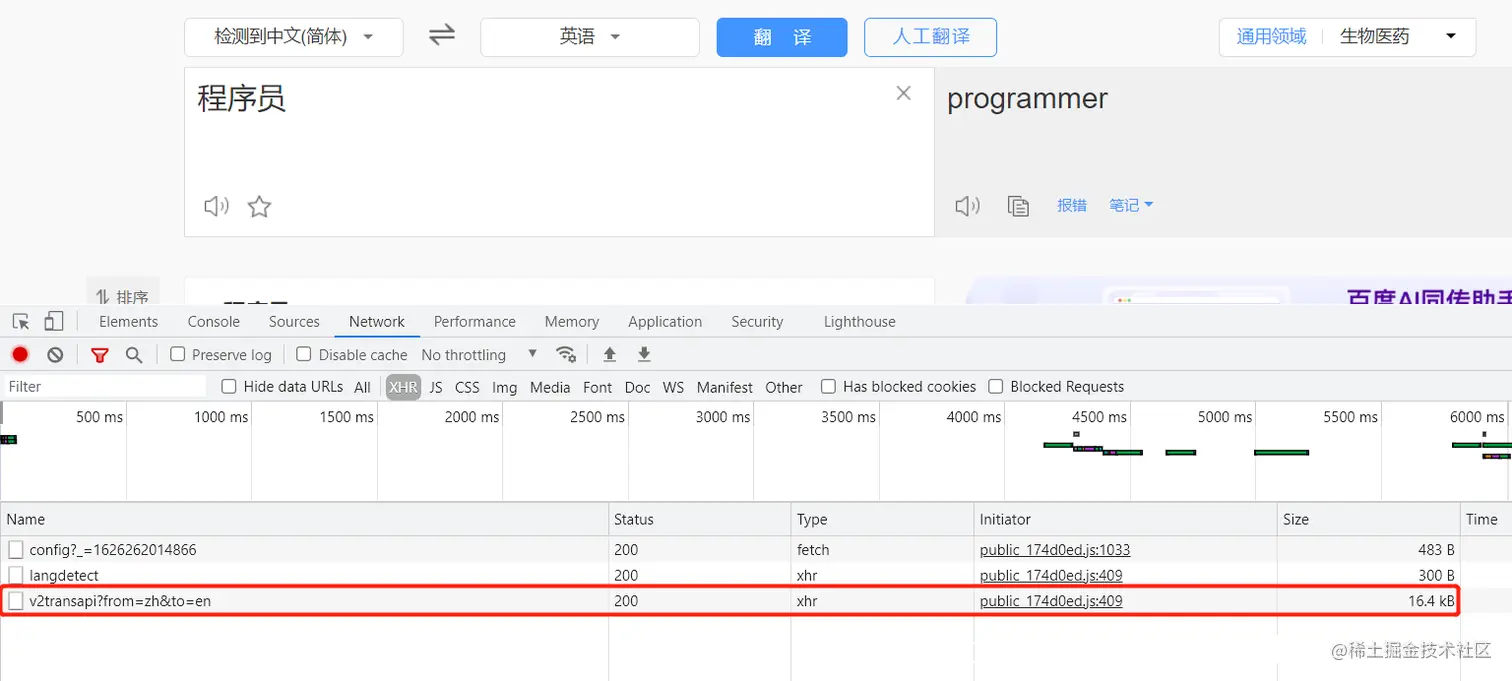
Task: Sort requests by Size column header
Action: pyautogui.click(x=1369, y=519)
